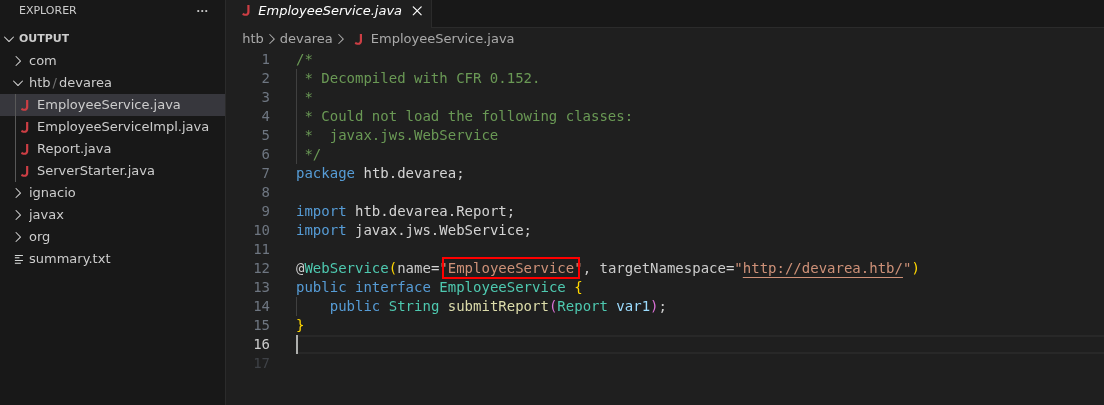Image resolution: width=1104 pixels, height=405 pixels.
Task: Select the EmployeeService.java editor tab
Action: pos(329,11)
